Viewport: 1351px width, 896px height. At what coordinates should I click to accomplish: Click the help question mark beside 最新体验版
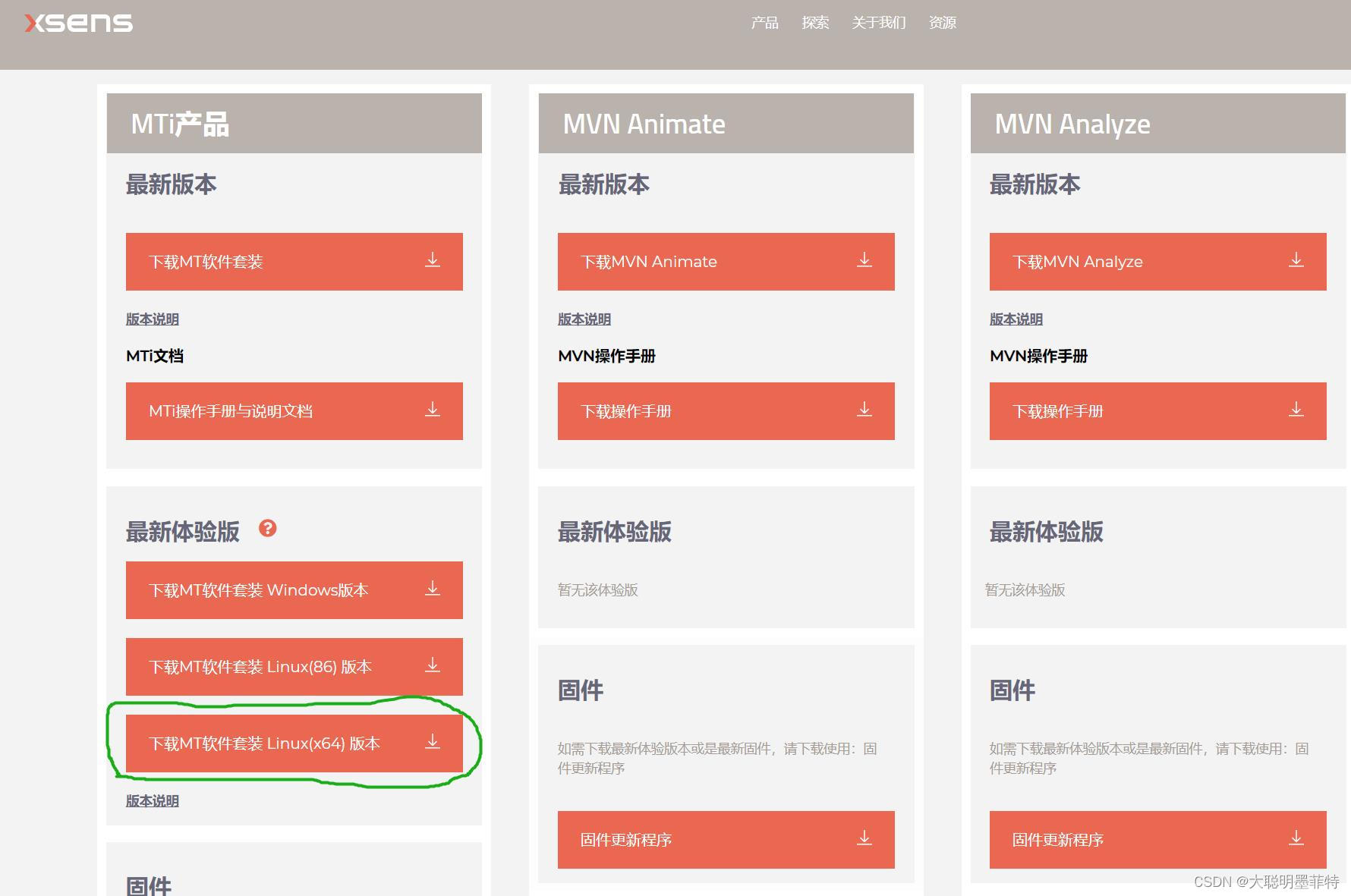pos(267,529)
